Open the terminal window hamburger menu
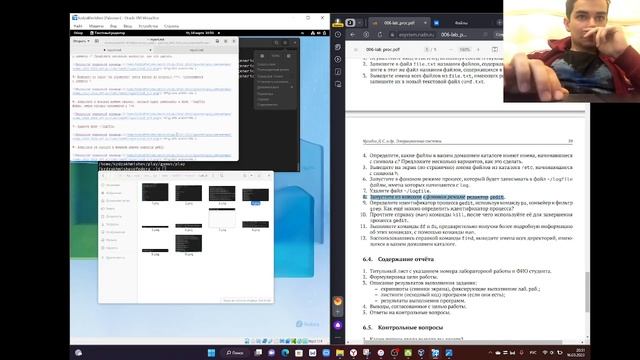The width and height of the screenshot is (640, 360). click(x=285, y=42)
